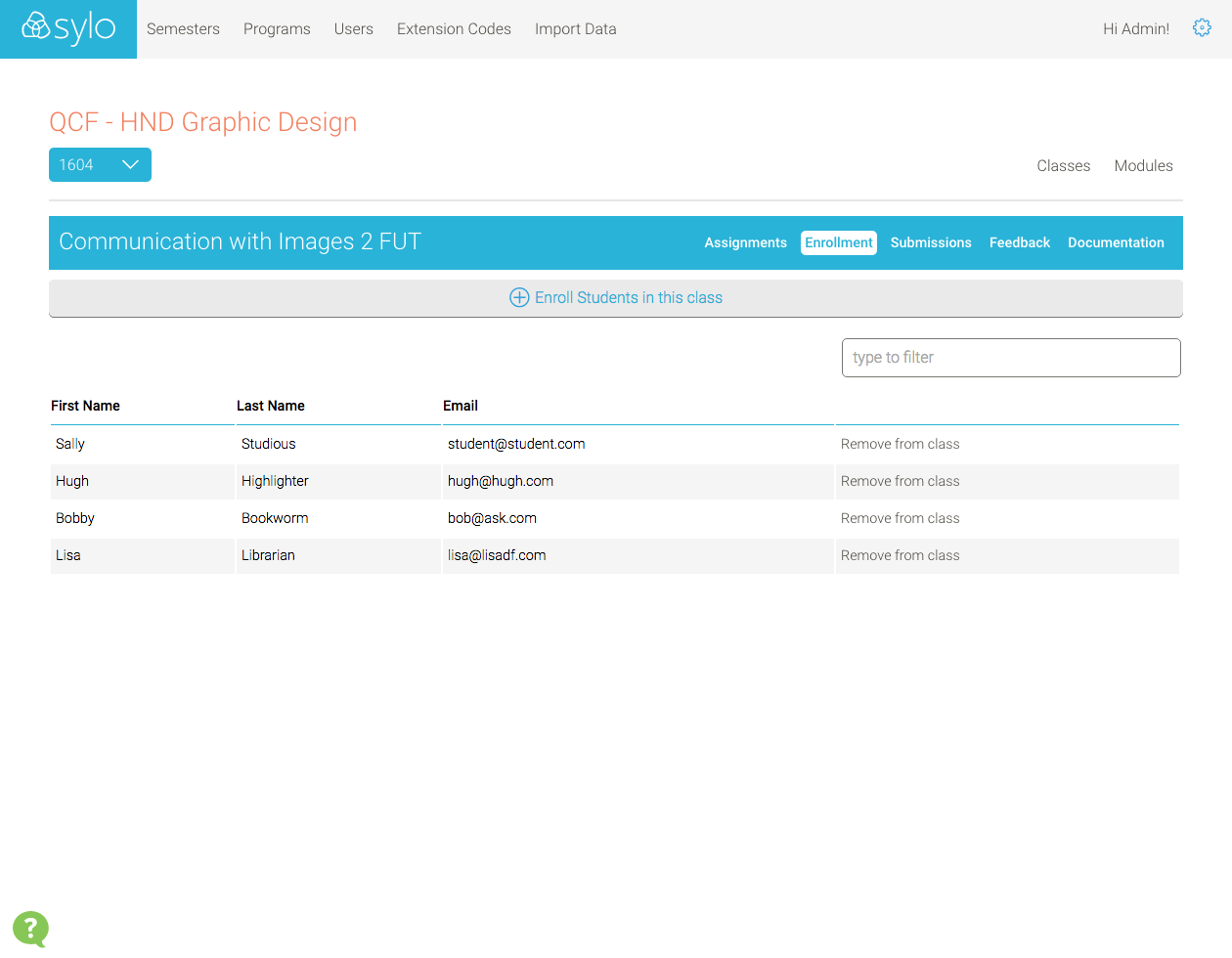Click the QCF - HND Graphic Design title

pos(203,122)
